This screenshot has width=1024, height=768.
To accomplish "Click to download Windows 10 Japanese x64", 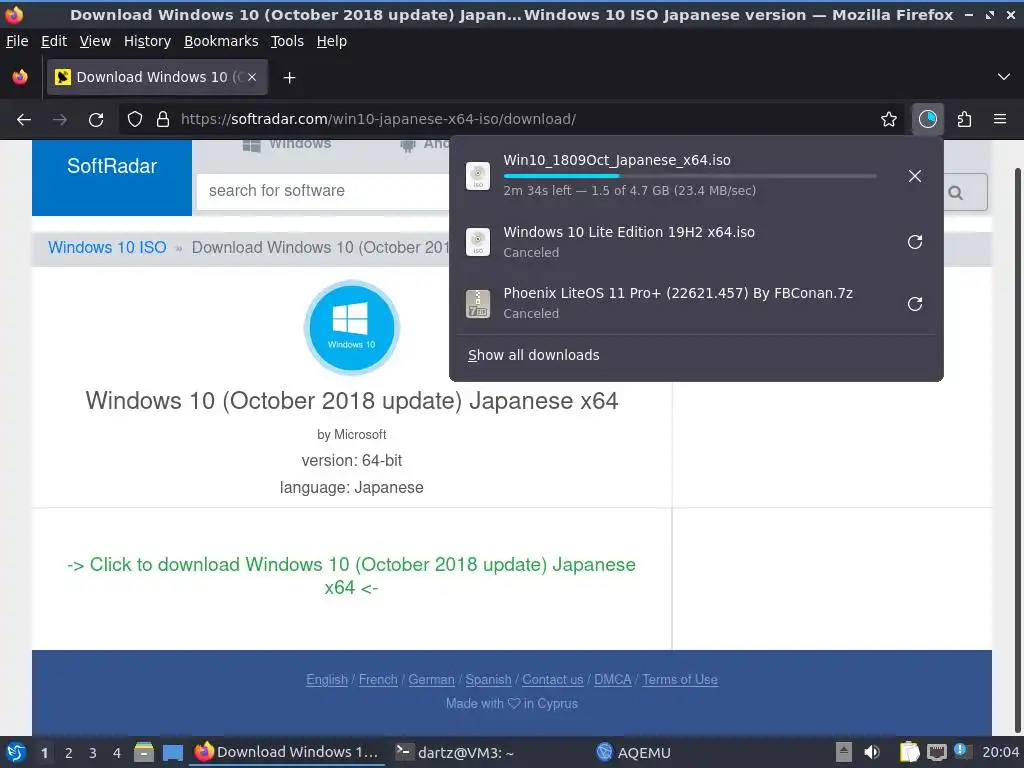I will coord(351,576).
